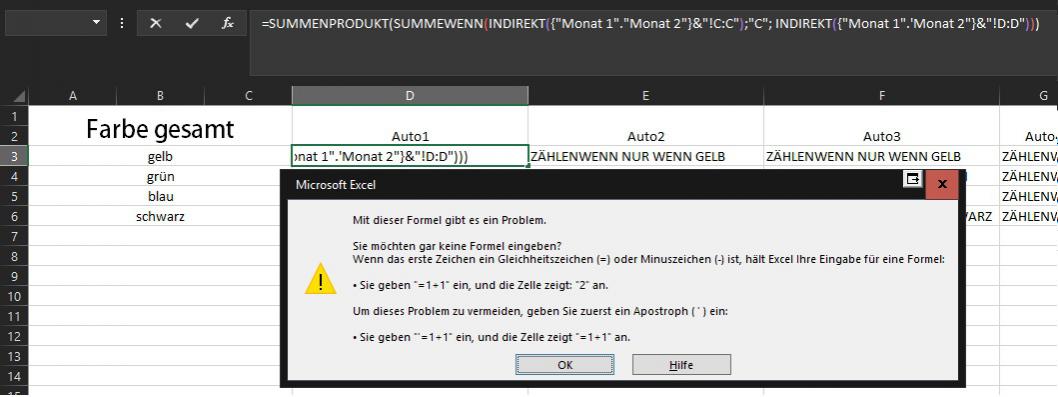Screen dimensions: 1058x397
Task: Cancel the formula entry with X icon
Action: pyautogui.click(x=156, y=23)
